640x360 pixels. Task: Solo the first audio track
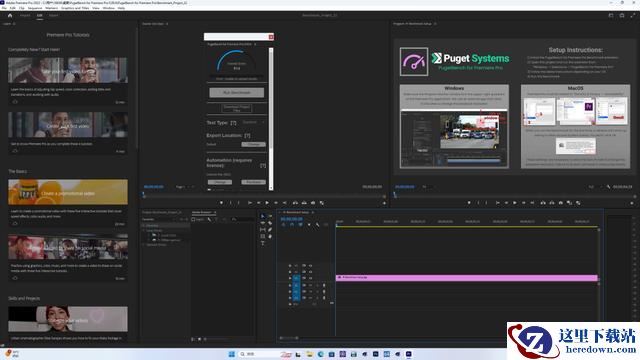click(318, 285)
